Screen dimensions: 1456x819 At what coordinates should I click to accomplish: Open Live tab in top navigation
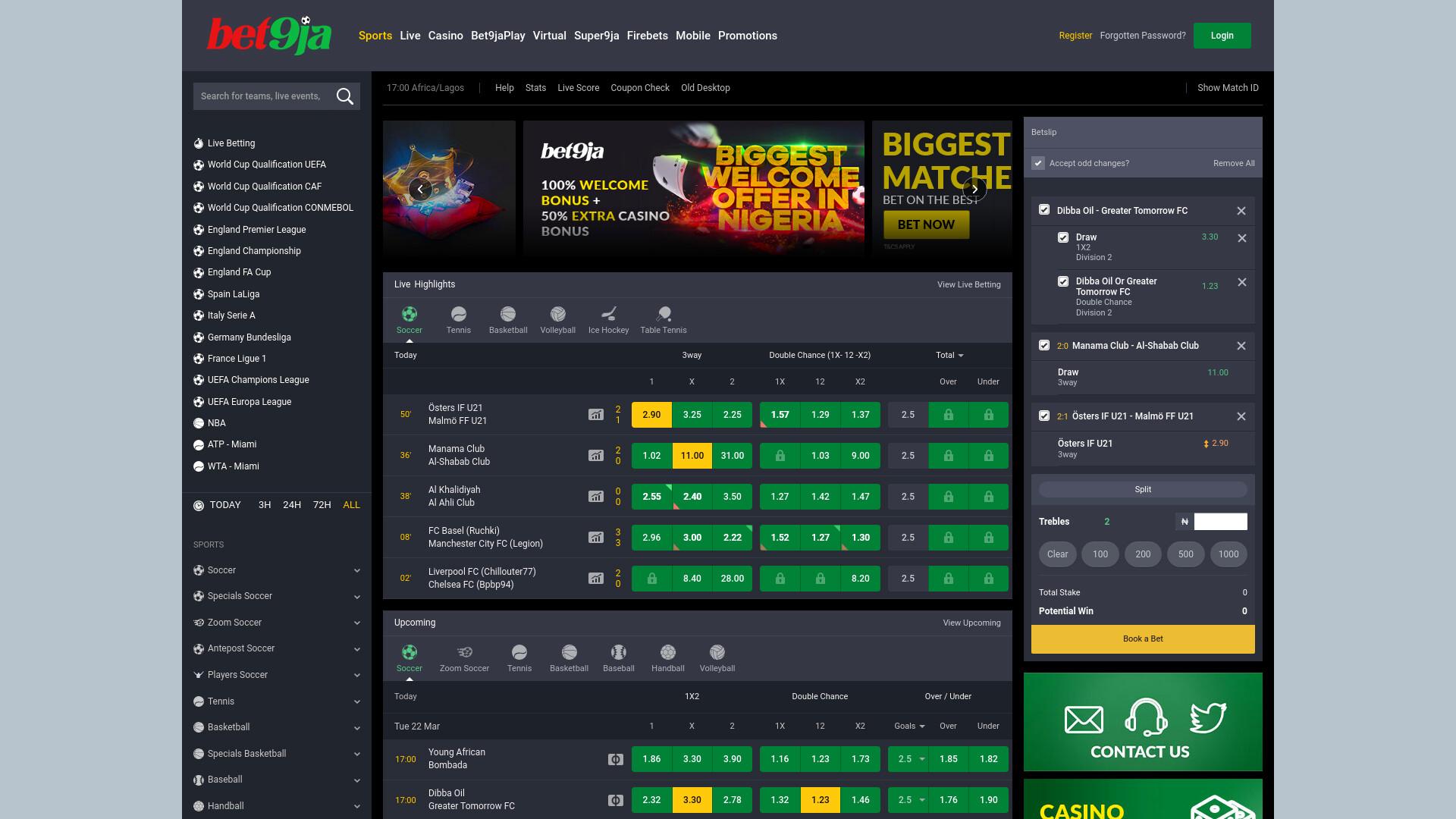410,36
